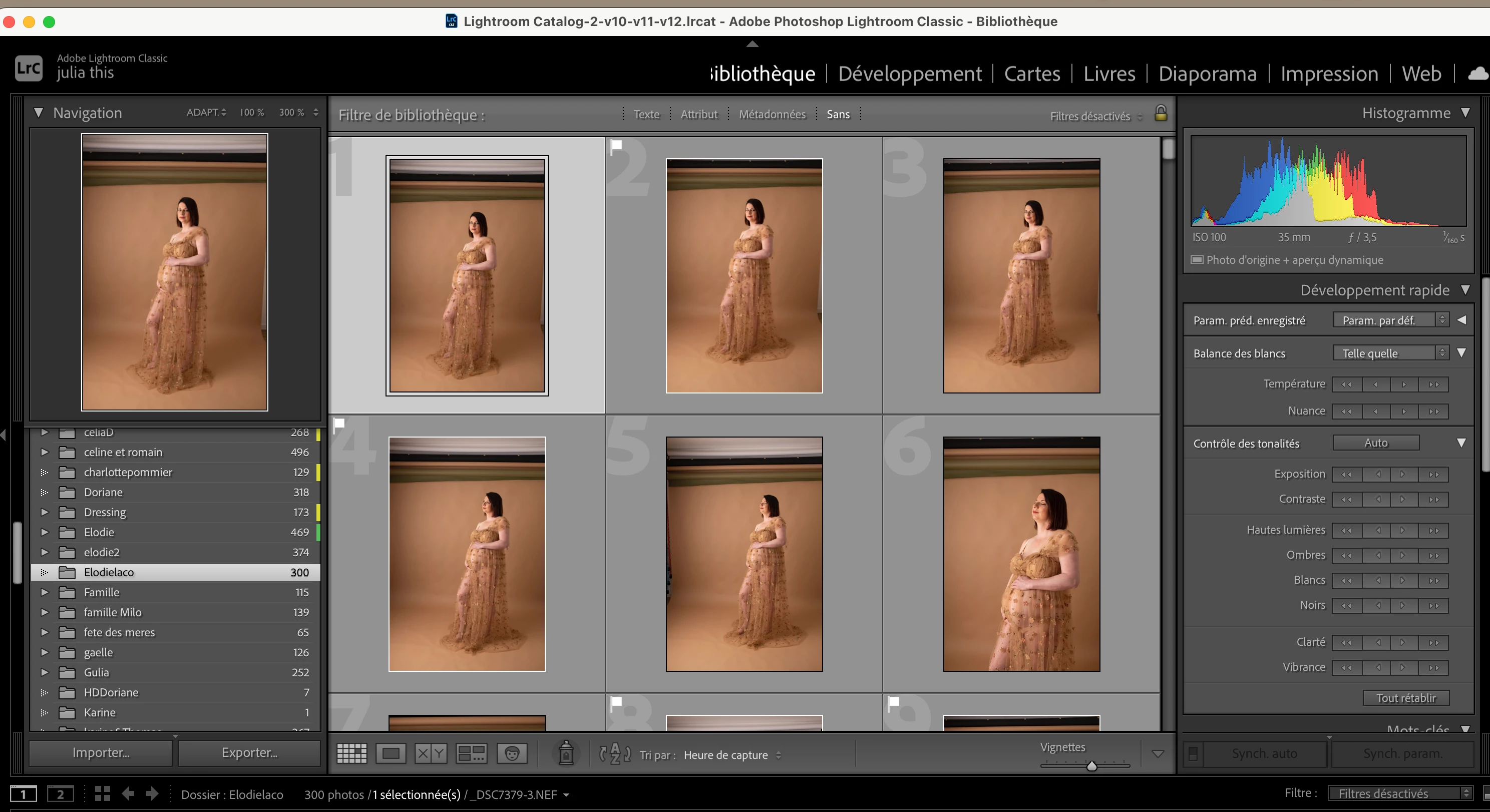Toggle the Synch. auto switch

pos(1193,753)
